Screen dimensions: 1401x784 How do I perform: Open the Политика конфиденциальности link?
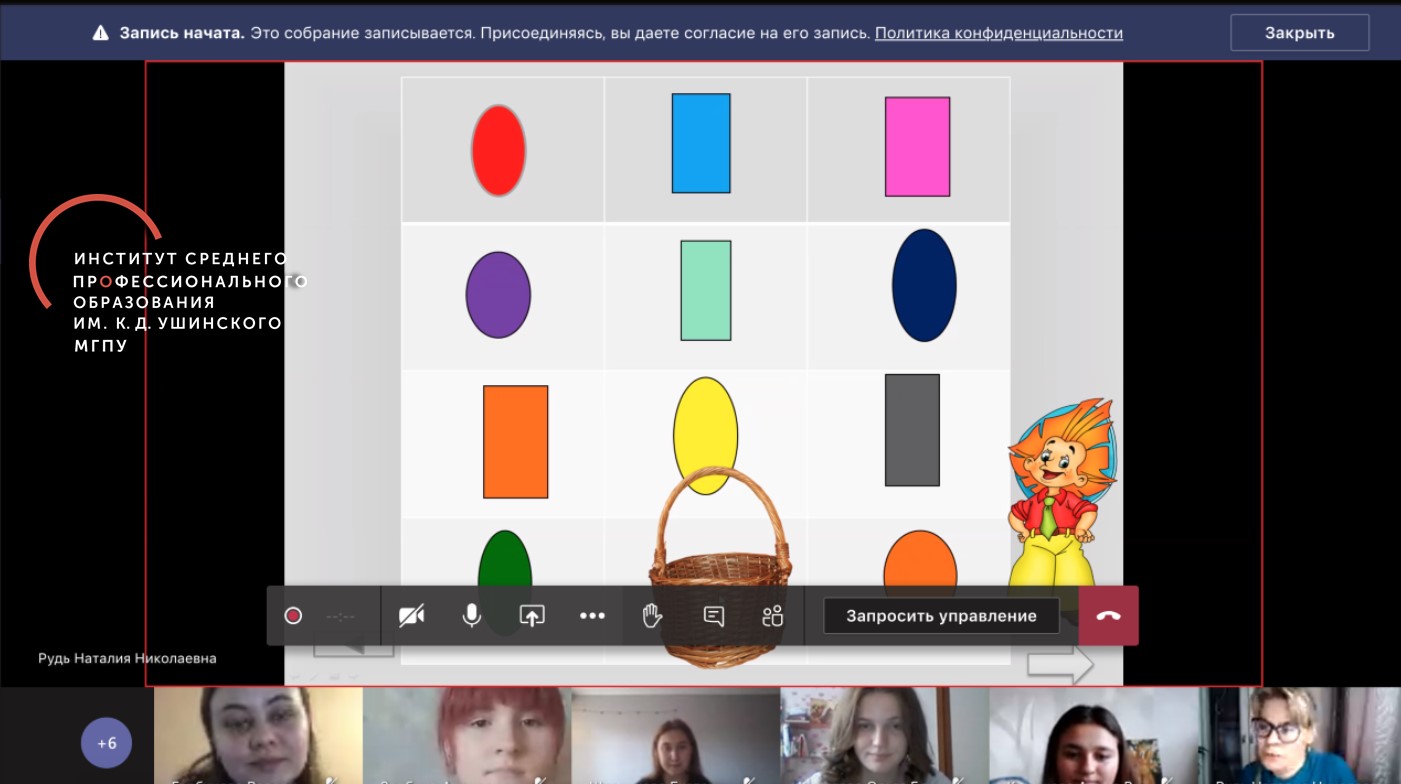click(x=998, y=33)
